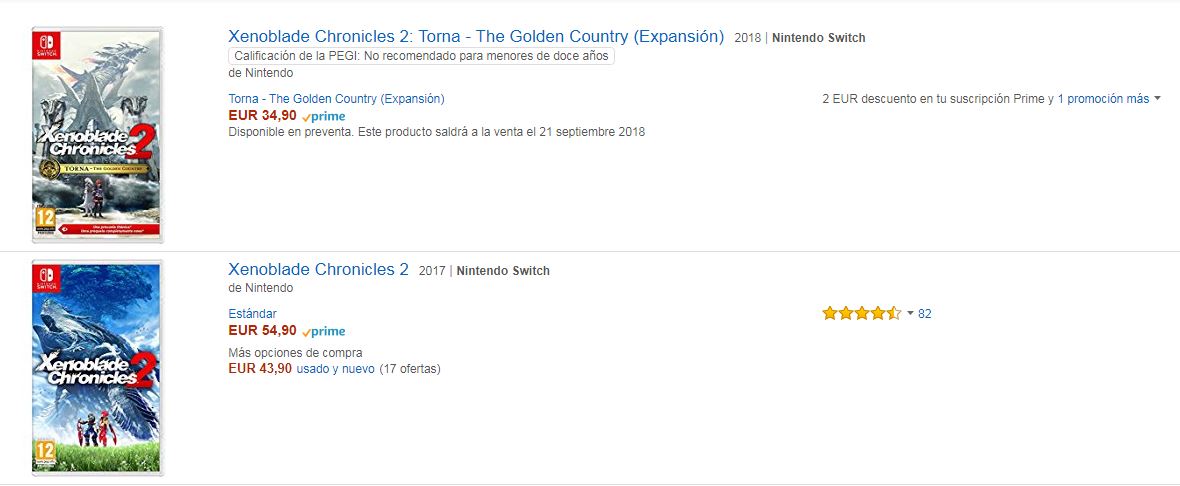Expand the promotions dropdown arrow
The height and width of the screenshot is (486, 1180).
[x=1157, y=99]
